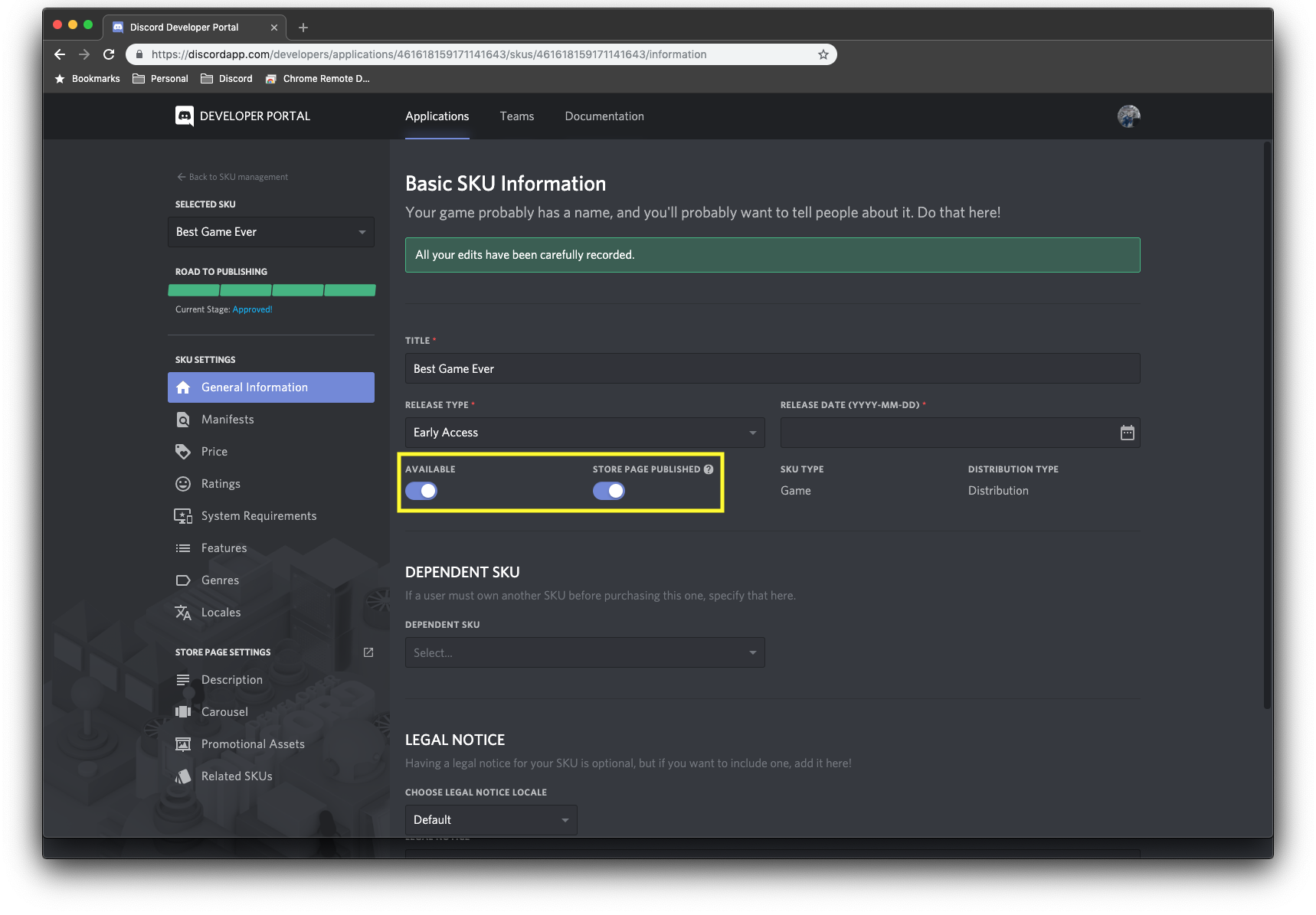Screen dimensions: 1316x915
Task: Open store page in new window icon
Action: click(368, 652)
